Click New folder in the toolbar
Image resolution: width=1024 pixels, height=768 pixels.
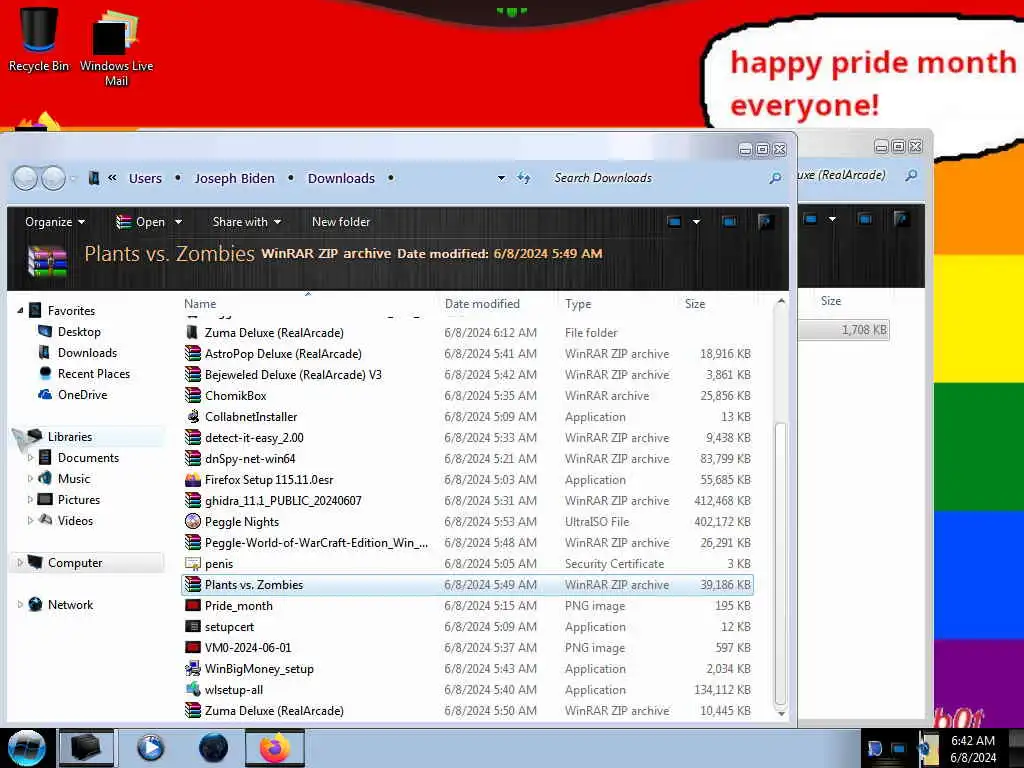(x=341, y=222)
